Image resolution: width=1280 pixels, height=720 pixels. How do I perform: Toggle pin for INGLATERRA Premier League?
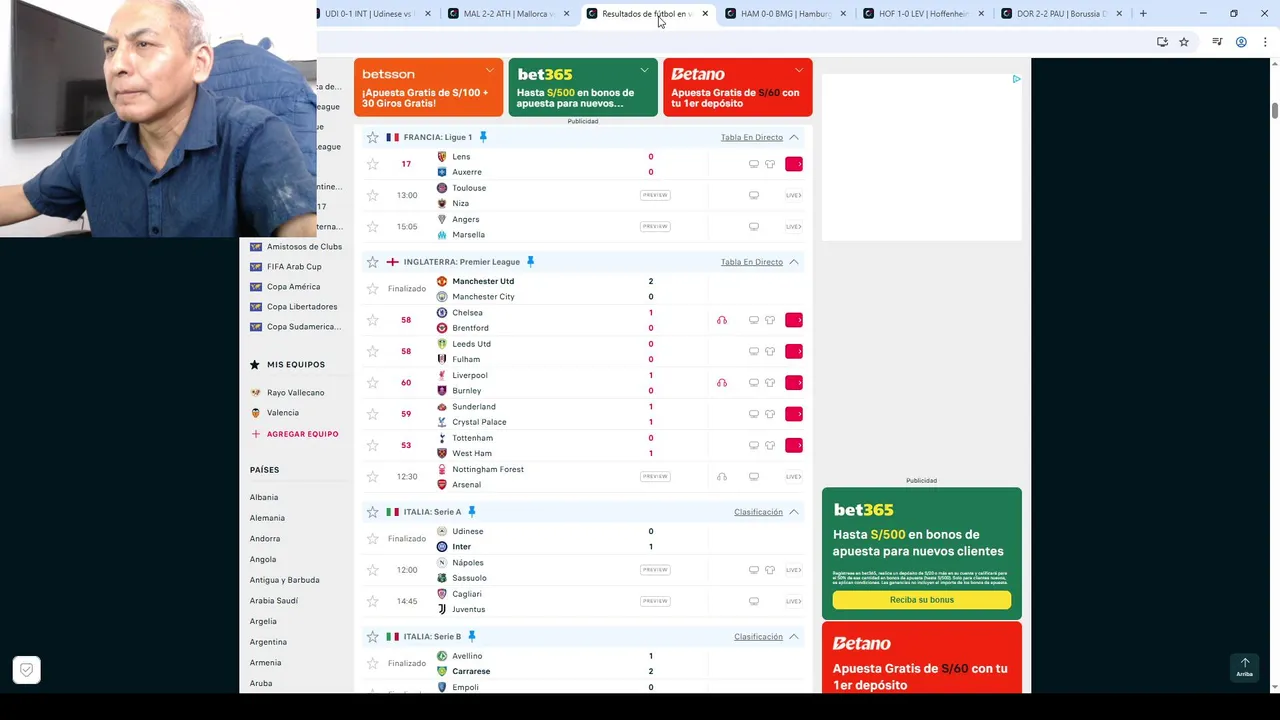[530, 262]
